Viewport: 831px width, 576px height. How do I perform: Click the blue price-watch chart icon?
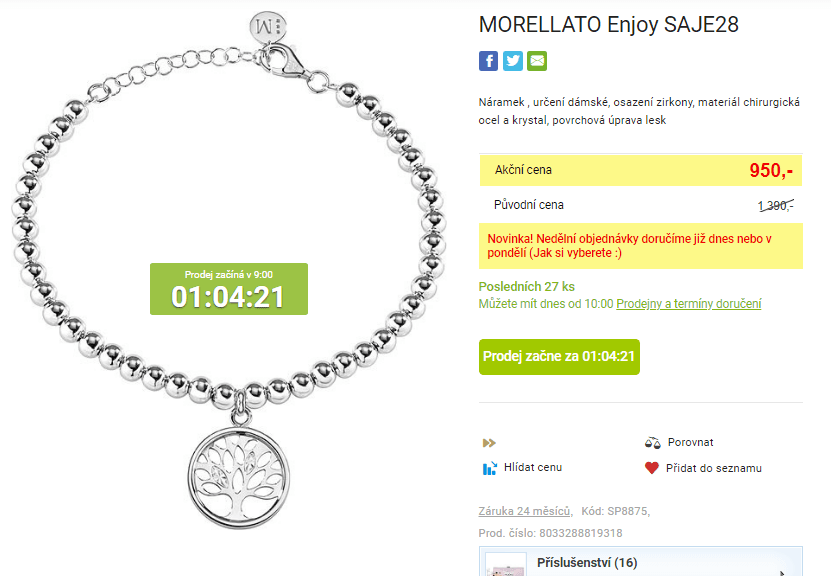489,468
